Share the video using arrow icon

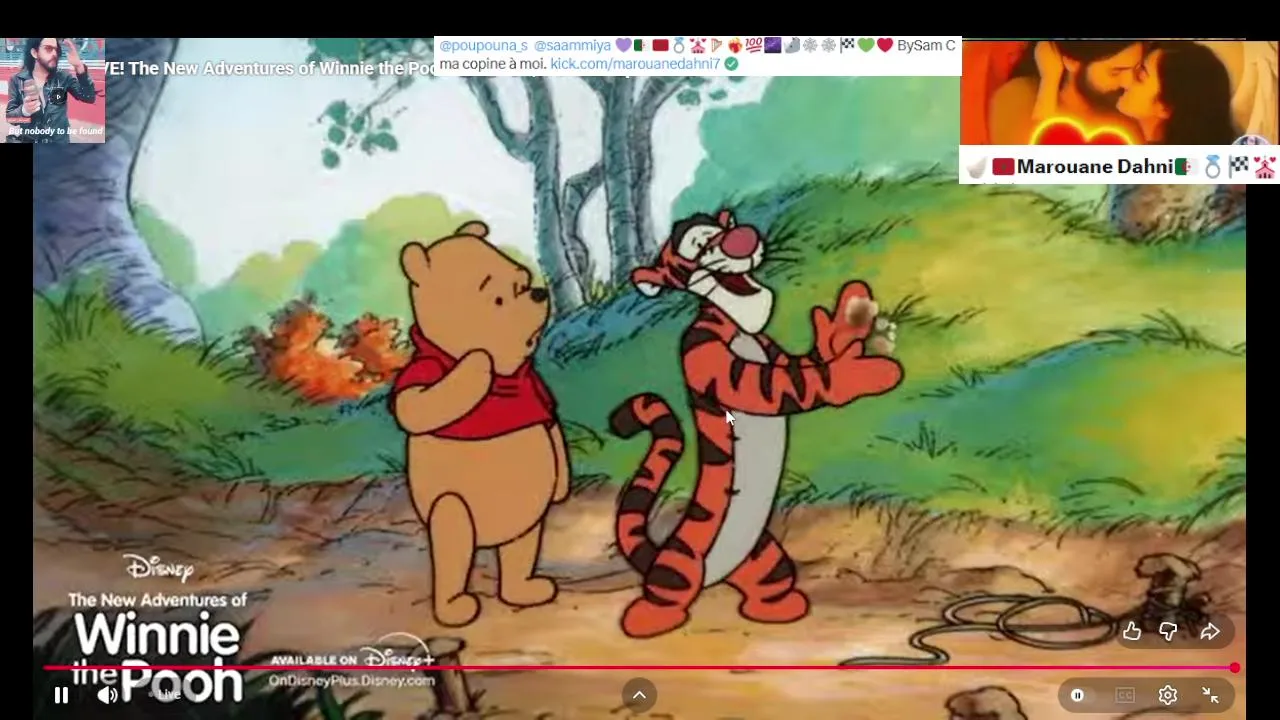tap(1210, 631)
